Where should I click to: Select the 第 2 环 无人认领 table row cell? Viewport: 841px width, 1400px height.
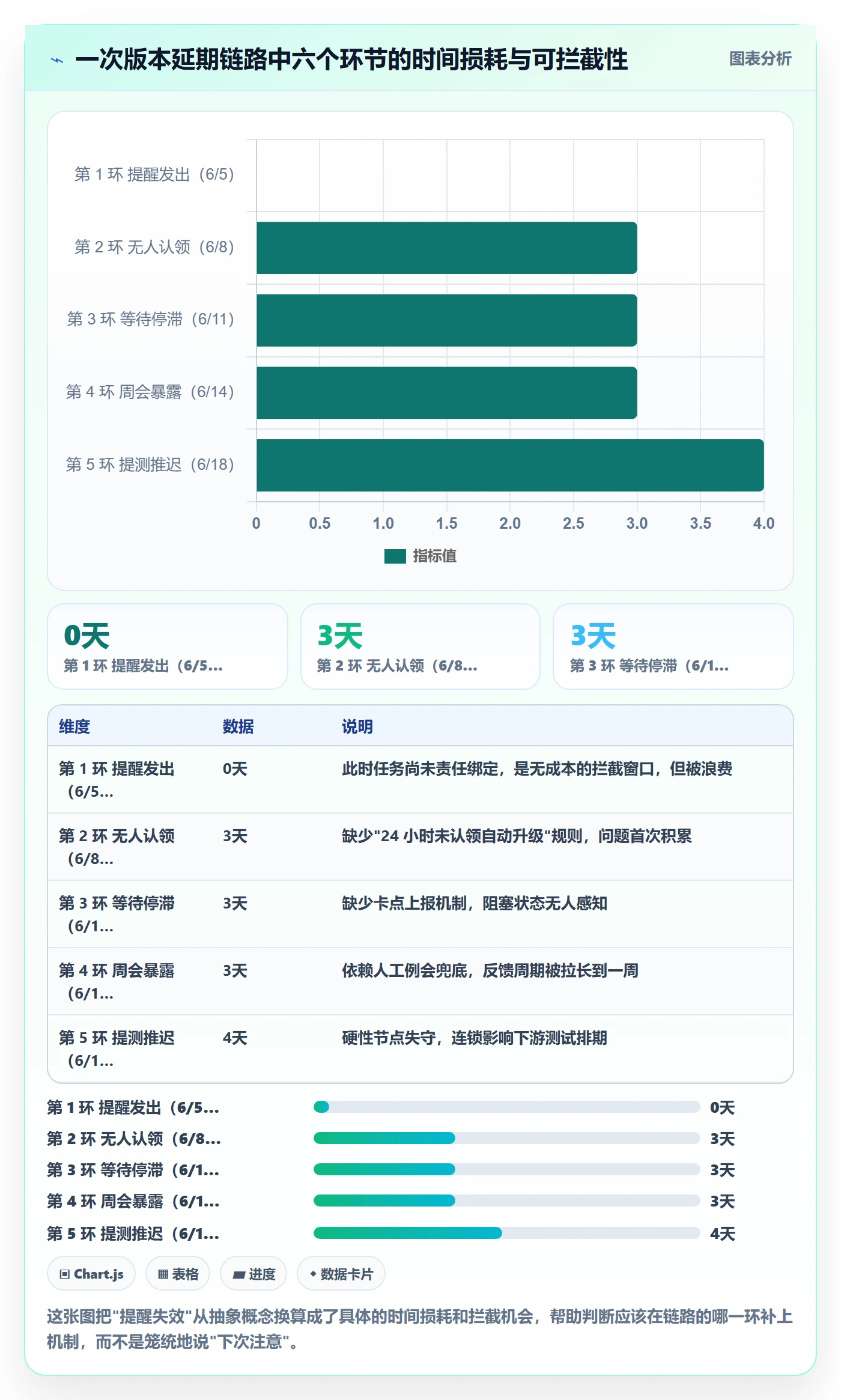coord(130,847)
